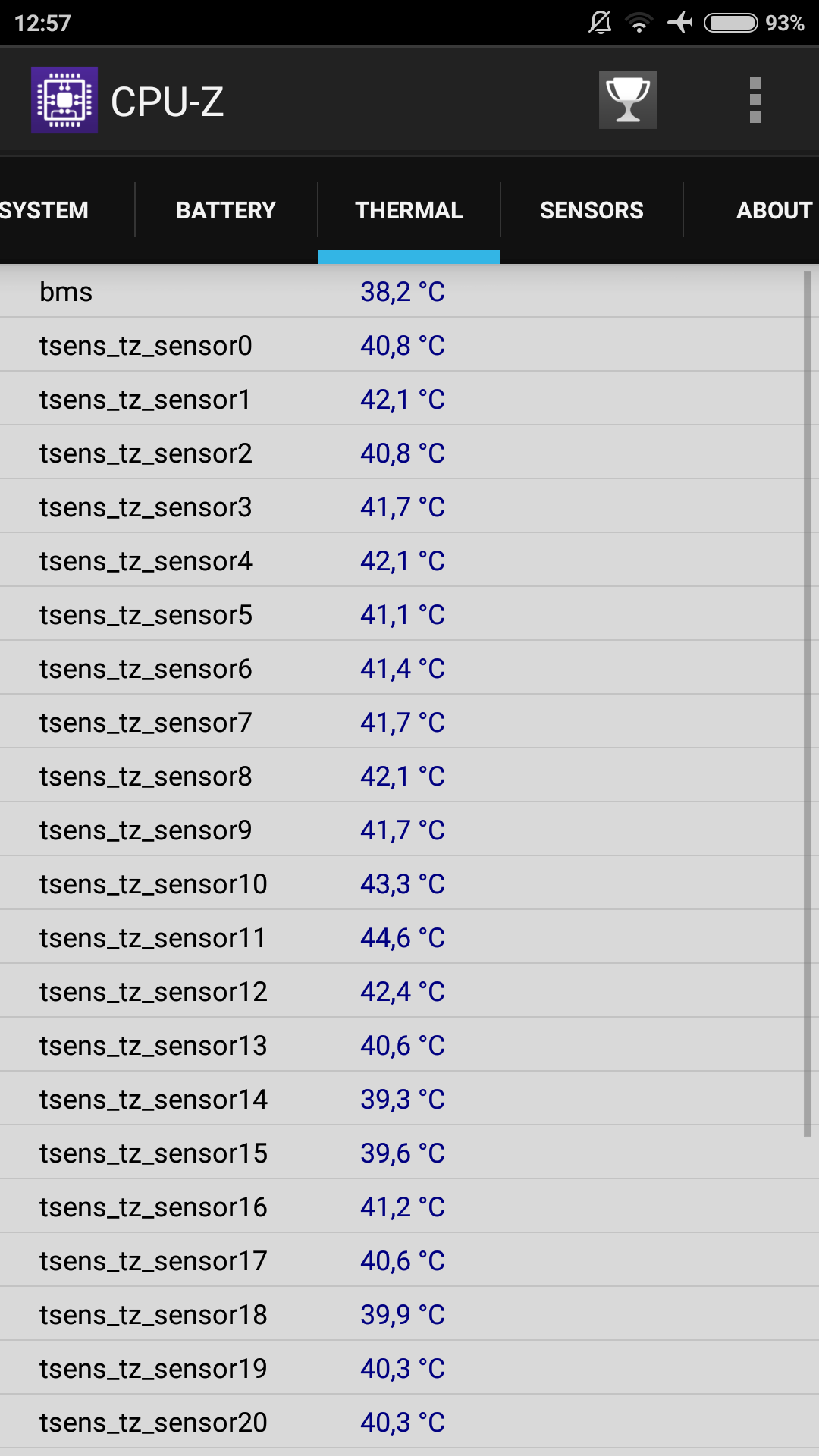This screenshot has height=1456, width=819.
Task: Tap the Wi-Fi status icon
Action: pos(639,23)
